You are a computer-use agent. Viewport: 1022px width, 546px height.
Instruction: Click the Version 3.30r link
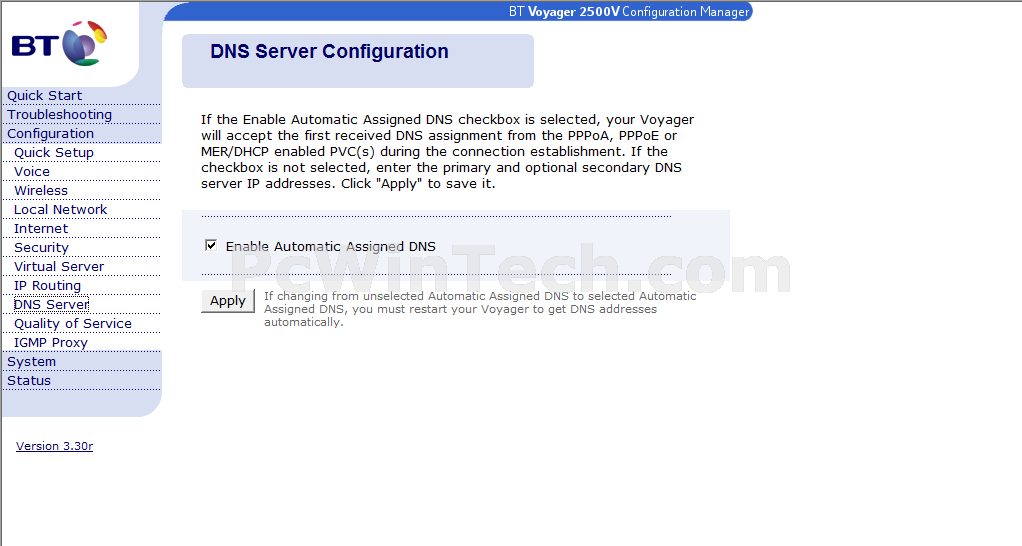tap(55, 446)
